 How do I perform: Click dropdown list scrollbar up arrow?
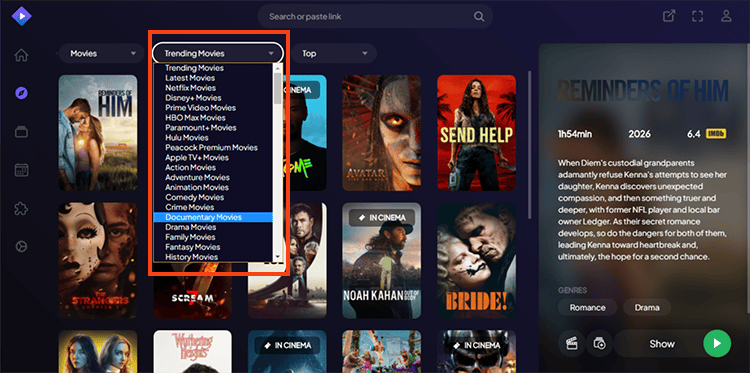coord(278,68)
